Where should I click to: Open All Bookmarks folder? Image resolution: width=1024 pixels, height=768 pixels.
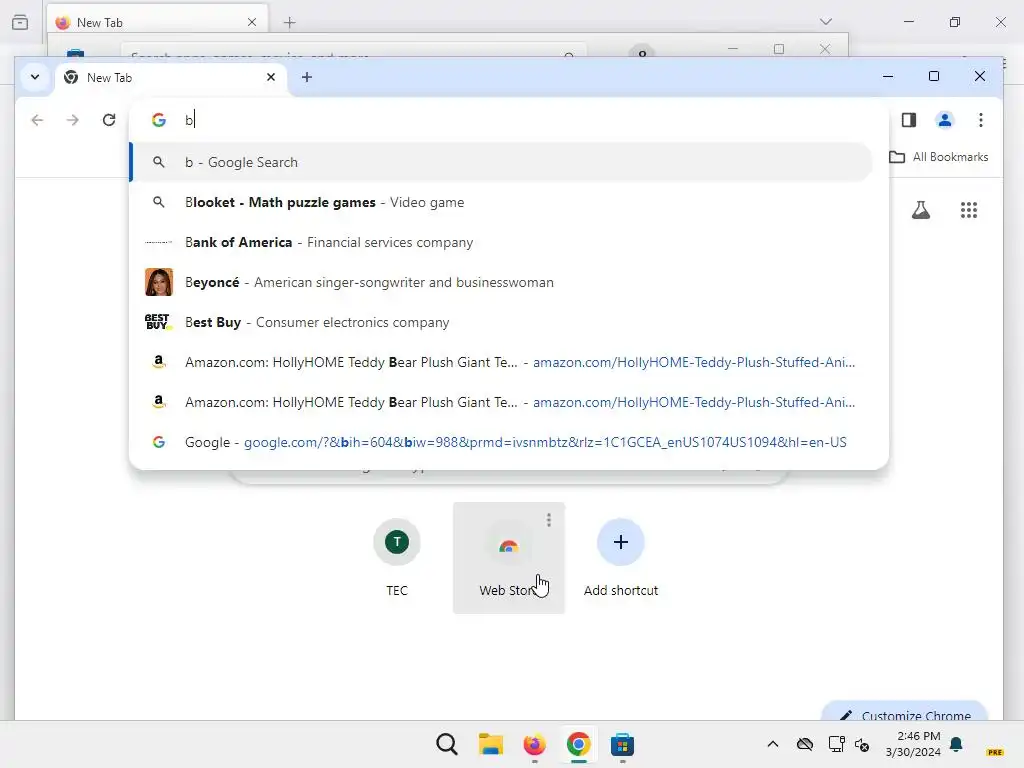tap(938, 157)
